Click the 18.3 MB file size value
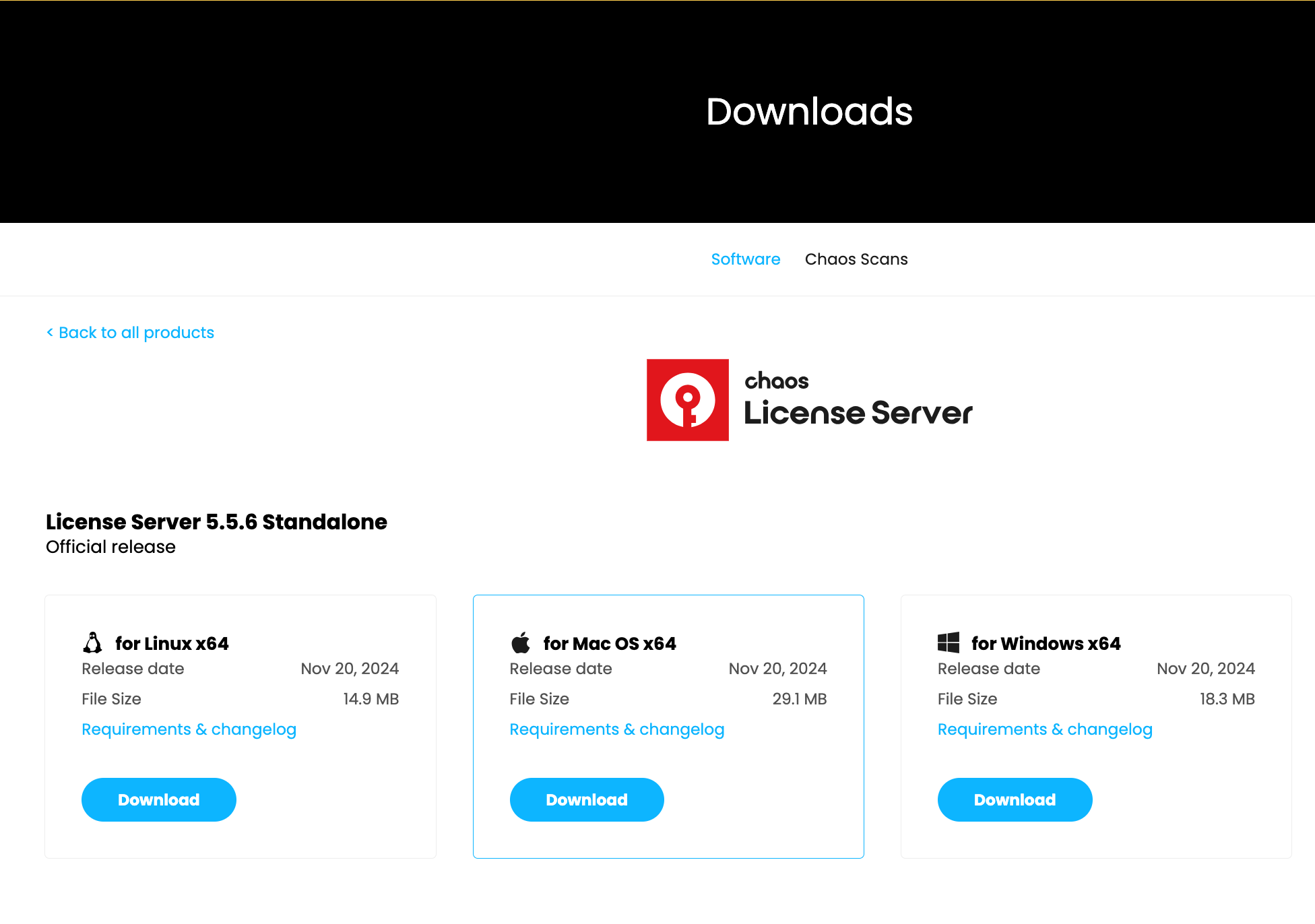 coord(1227,699)
